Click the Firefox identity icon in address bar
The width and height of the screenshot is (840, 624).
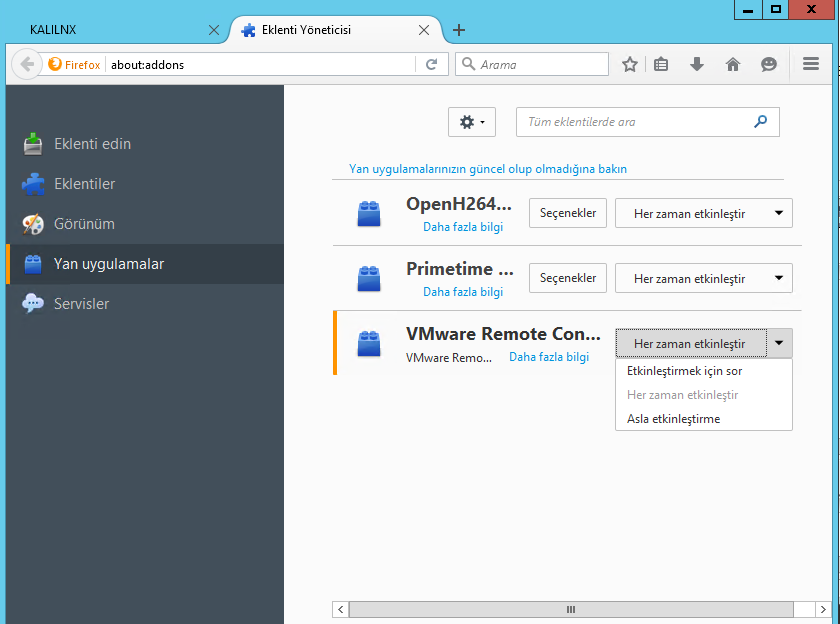(x=55, y=64)
